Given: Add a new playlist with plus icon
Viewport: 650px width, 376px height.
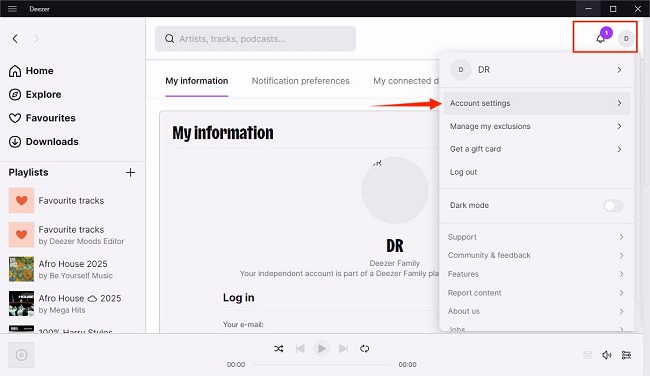Looking at the screenshot, I should coord(131,172).
